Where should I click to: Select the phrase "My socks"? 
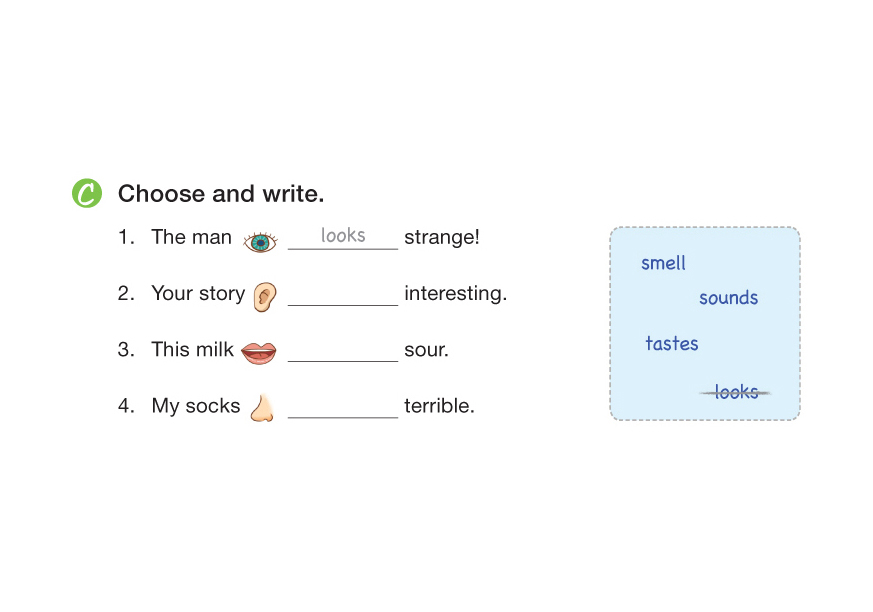pyautogui.click(x=196, y=406)
